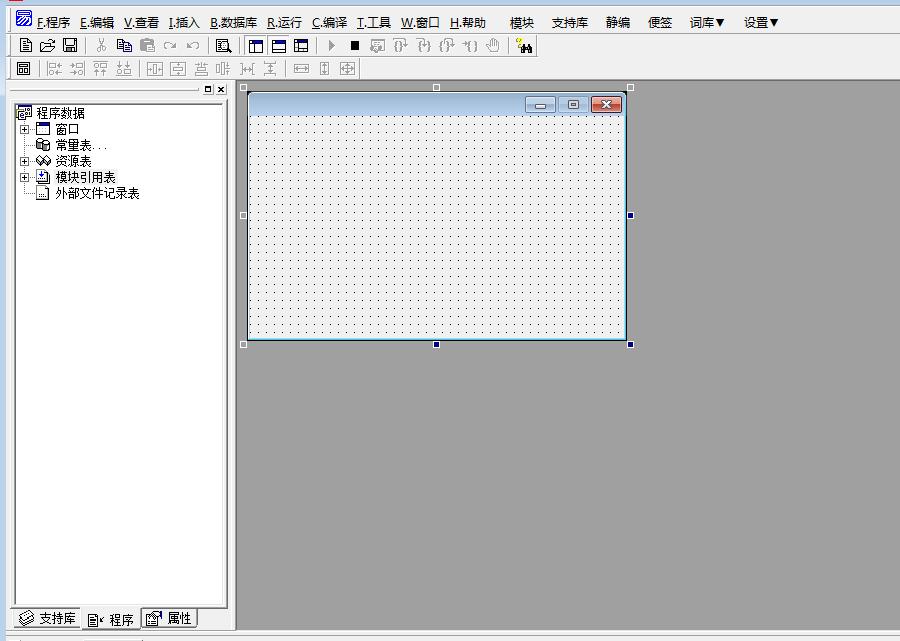This screenshot has height=641, width=900.
Task: Save the program with the floppy disk icon
Action: tap(70, 46)
